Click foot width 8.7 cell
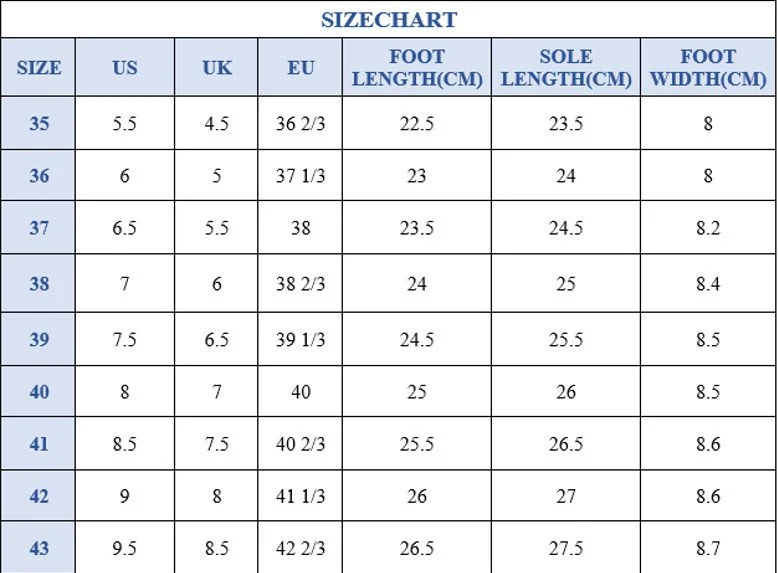The height and width of the screenshot is (573, 778). tap(708, 548)
